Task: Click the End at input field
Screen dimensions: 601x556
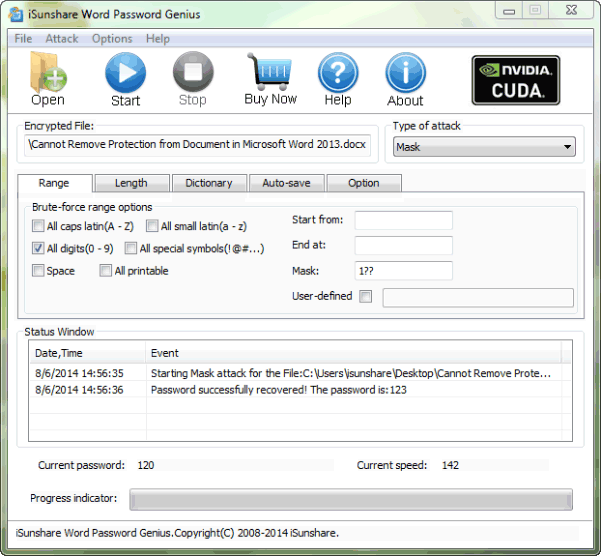Action: (404, 246)
